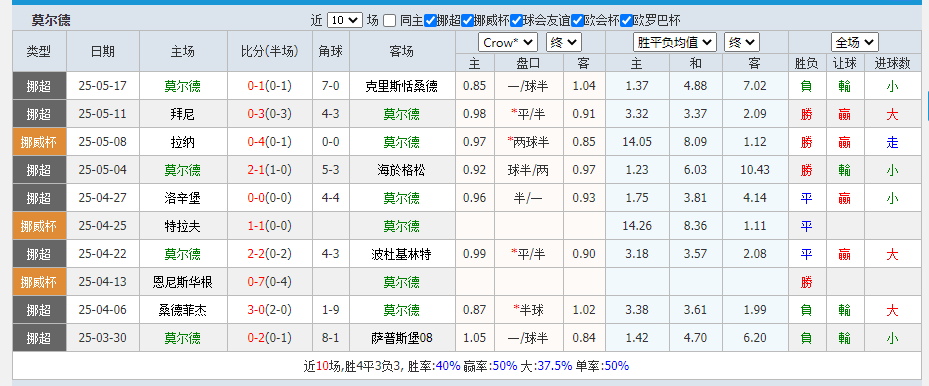Click corner count 1-9 on 25-04-06 row

331,310
